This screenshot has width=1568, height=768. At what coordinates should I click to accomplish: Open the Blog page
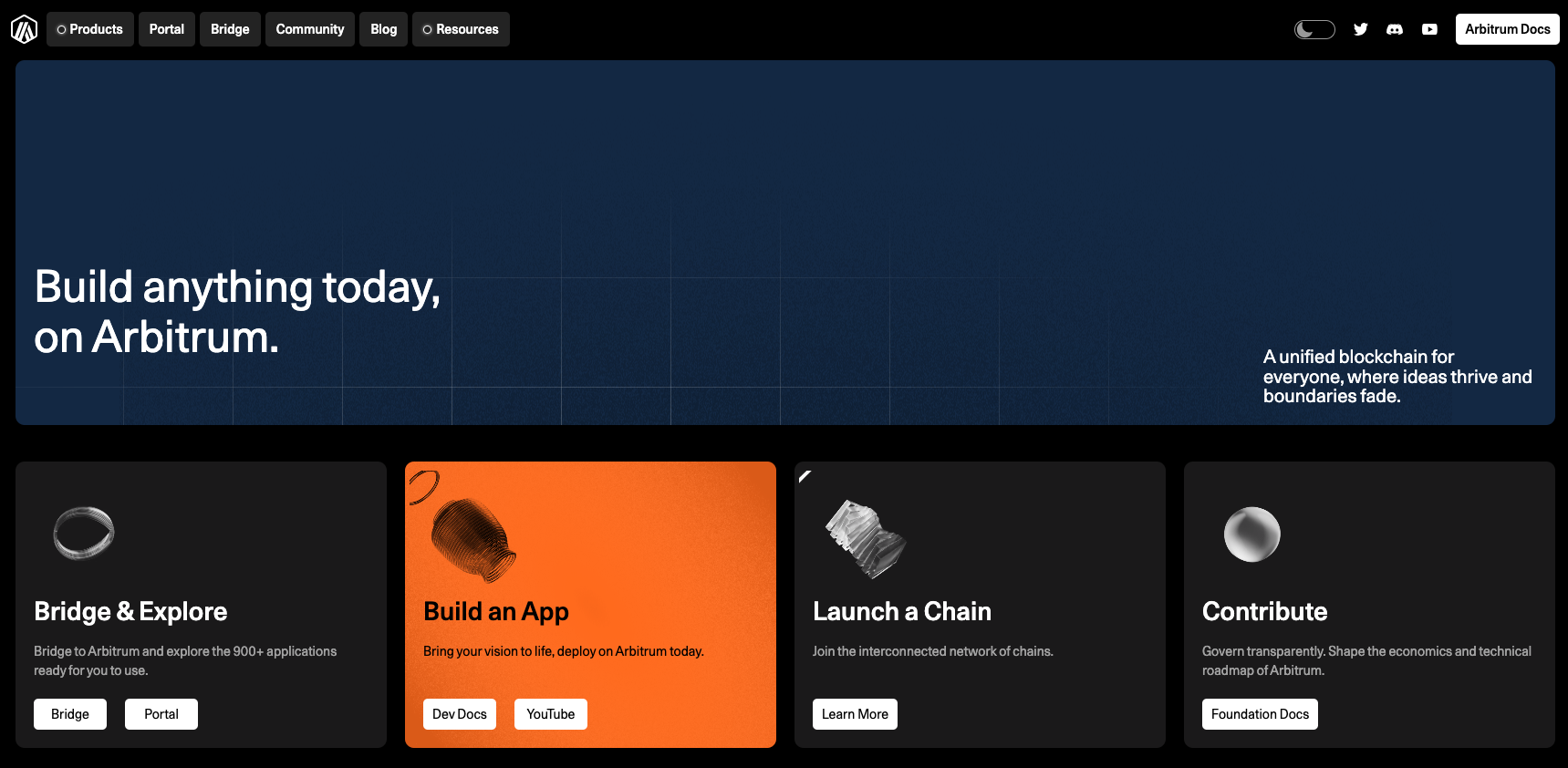pos(384,29)
